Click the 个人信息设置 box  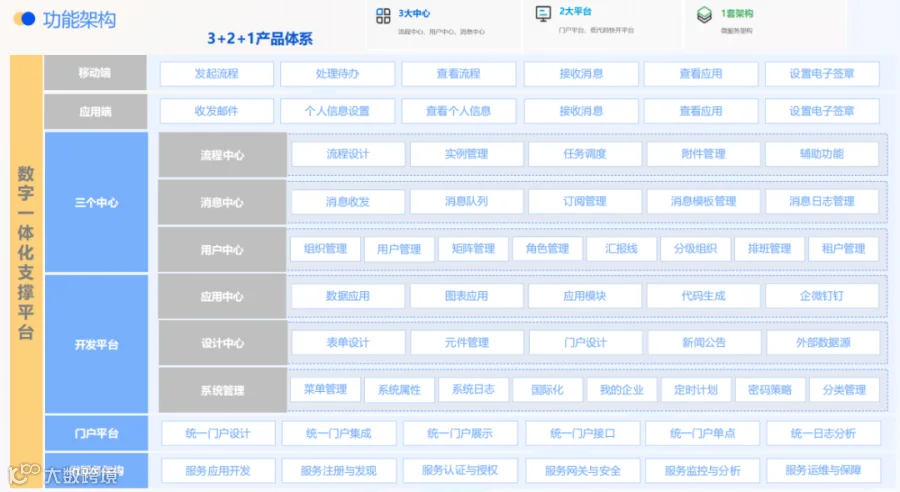338,111
